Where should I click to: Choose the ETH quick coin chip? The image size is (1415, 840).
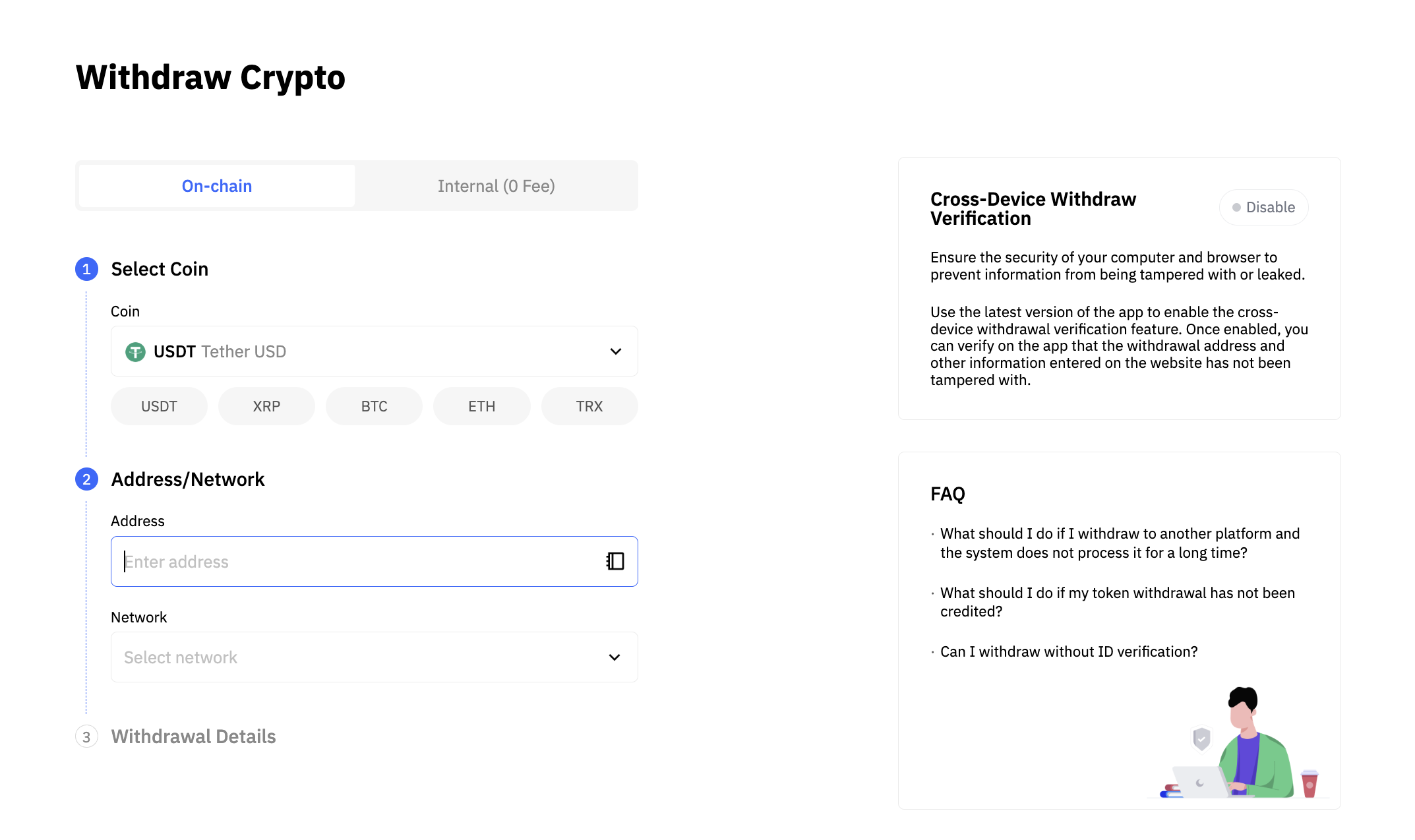click(481, 406)
